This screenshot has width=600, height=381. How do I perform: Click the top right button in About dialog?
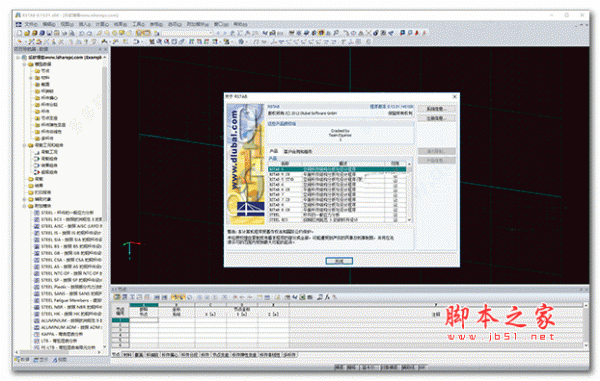click(x=436, y=109)
